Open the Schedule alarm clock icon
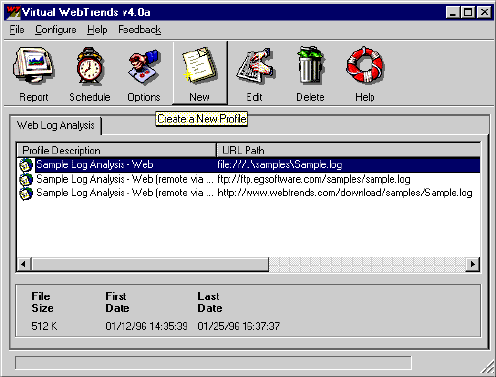Image resolution: width=496 pixels, height=377 pixels. pyautogui.click(x=89, y=65)
